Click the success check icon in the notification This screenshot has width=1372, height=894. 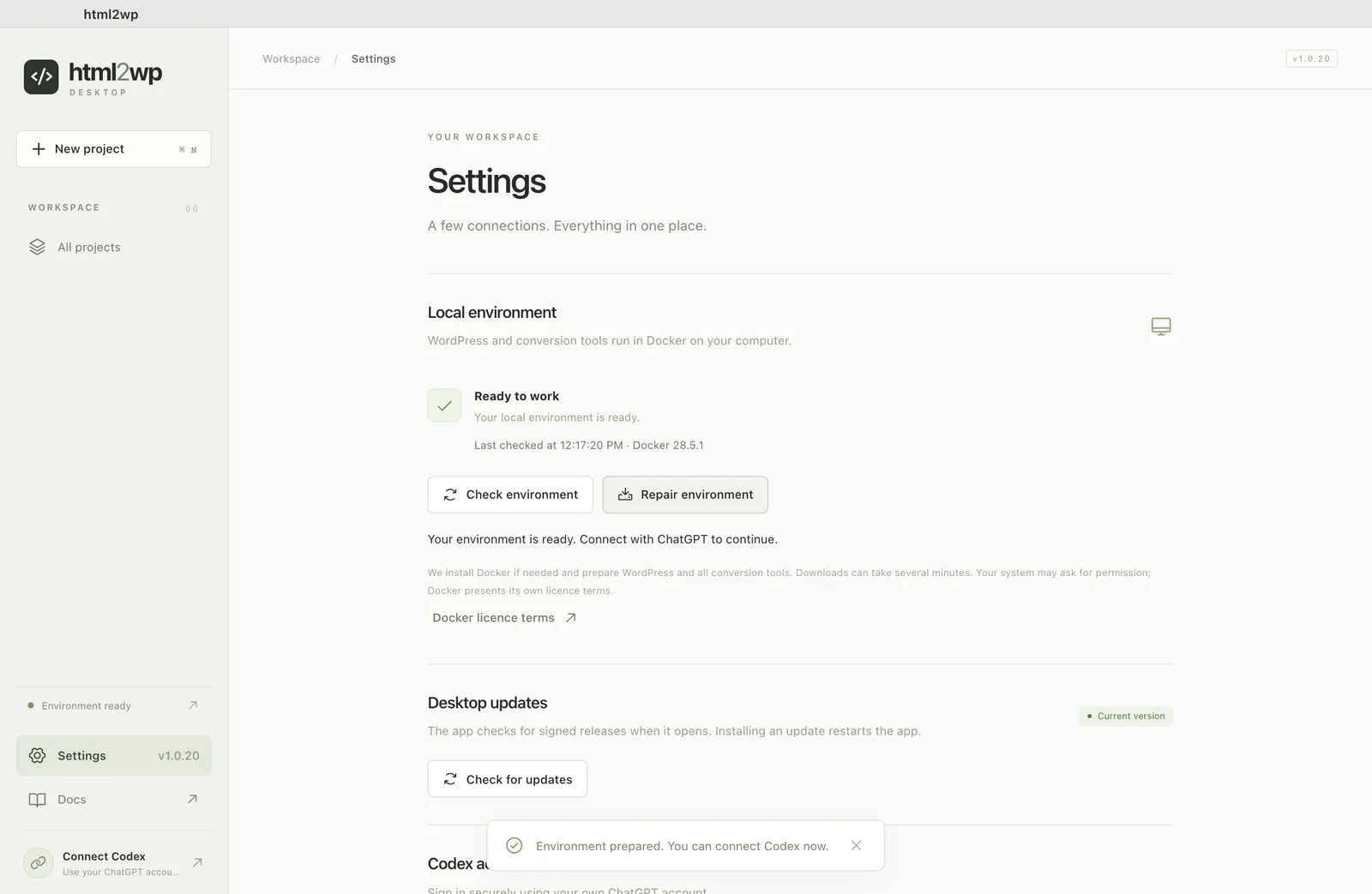coord(514,845)
